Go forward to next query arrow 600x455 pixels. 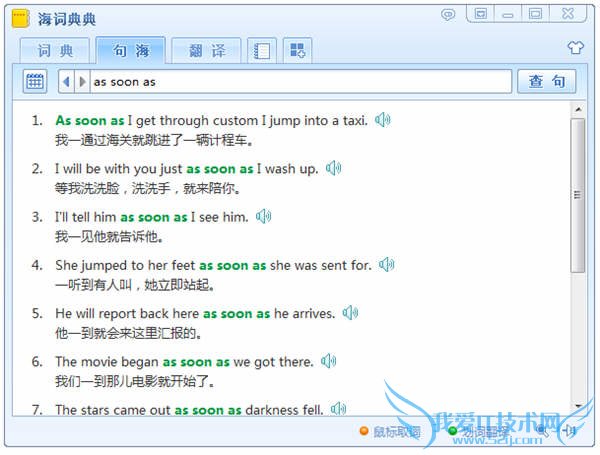pos(82,82)
